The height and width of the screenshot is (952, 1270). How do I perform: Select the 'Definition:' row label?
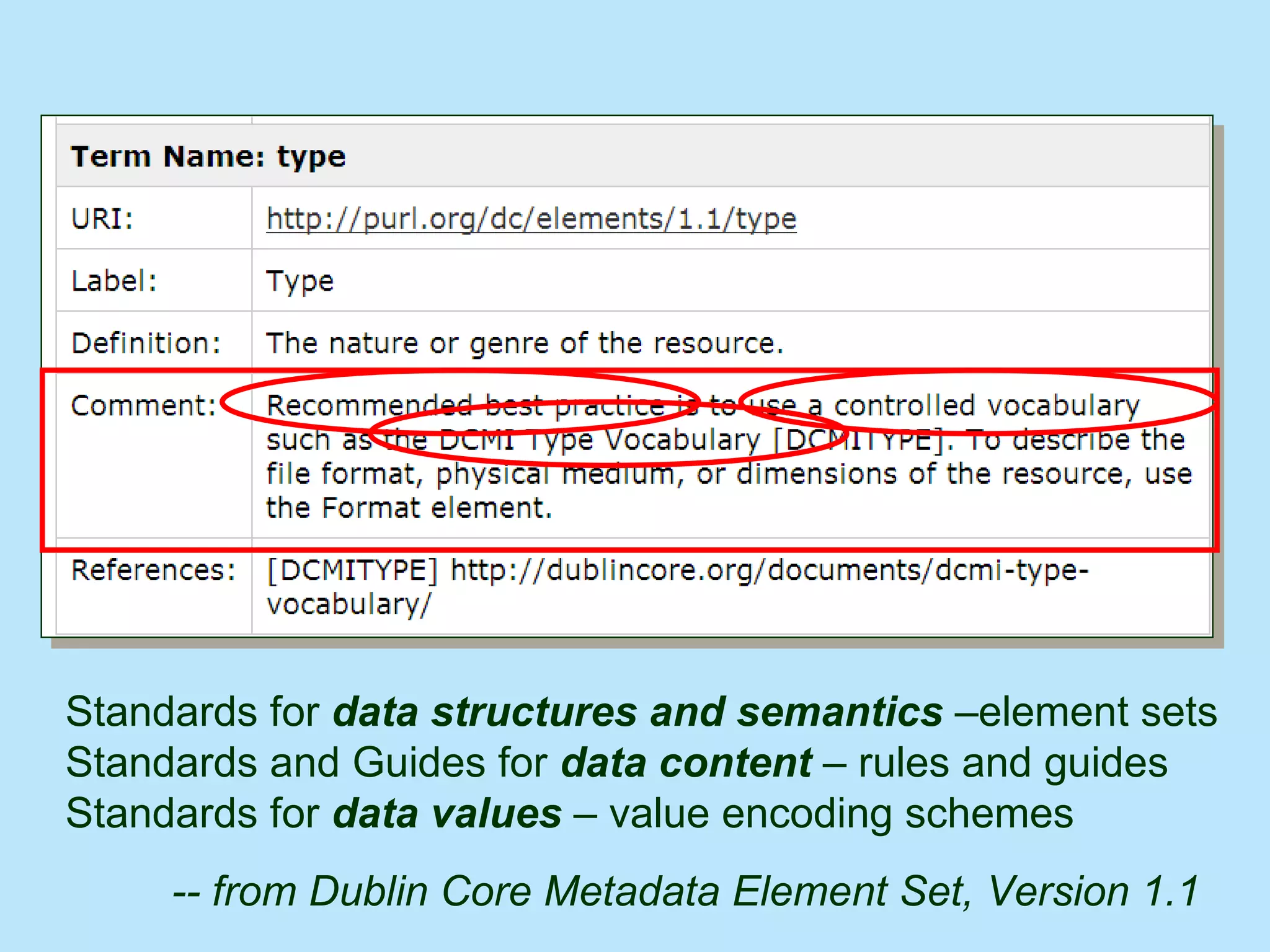pos(146,343)
